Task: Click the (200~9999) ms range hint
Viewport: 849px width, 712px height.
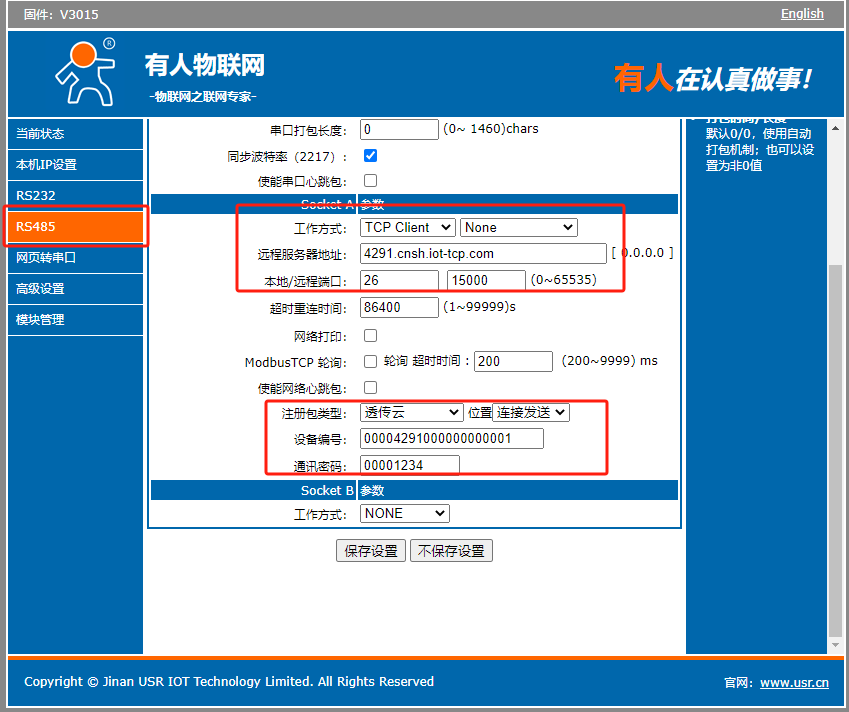Action: click(609, 361)
